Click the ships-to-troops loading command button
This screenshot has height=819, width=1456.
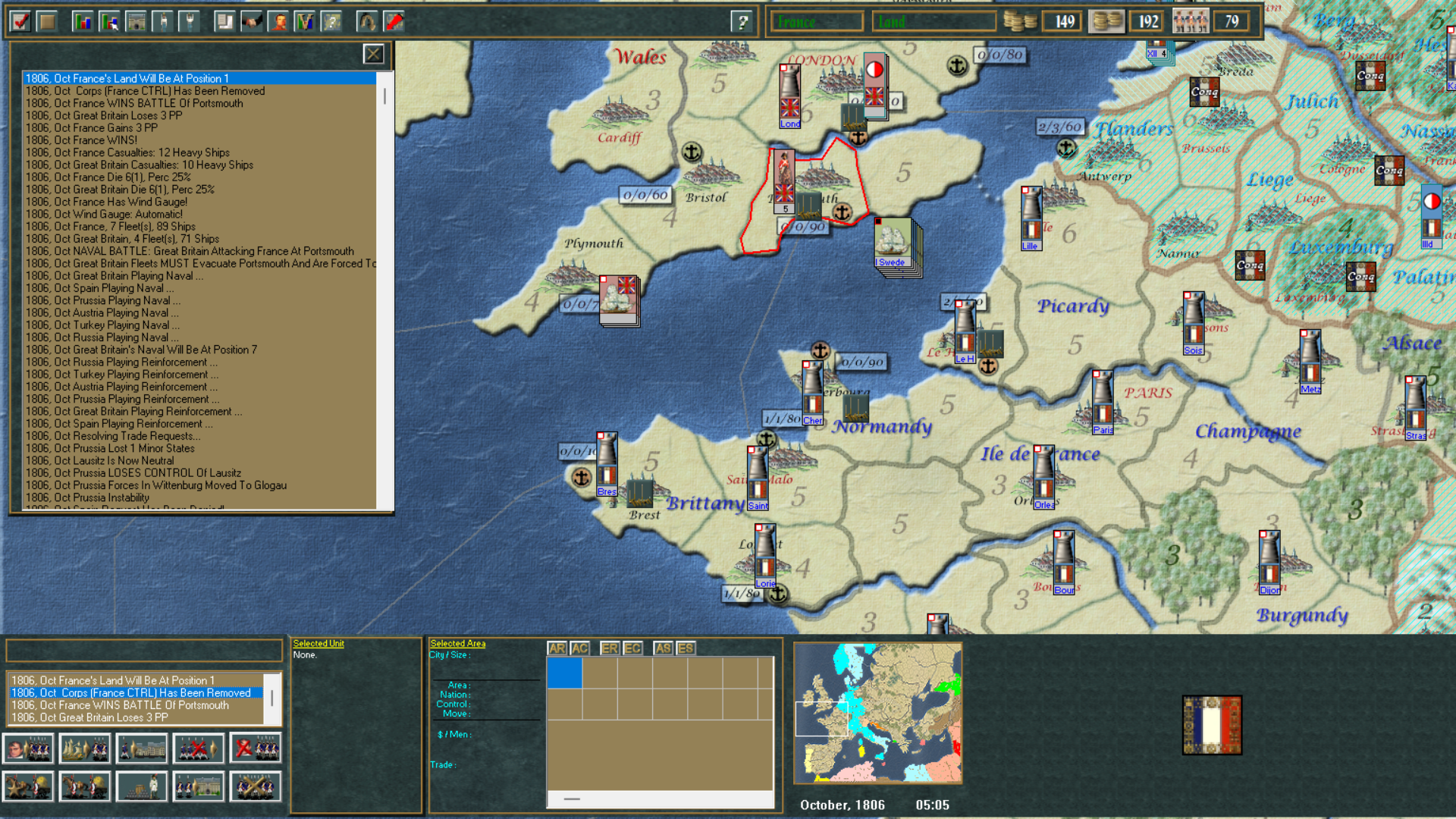[85, 748]
